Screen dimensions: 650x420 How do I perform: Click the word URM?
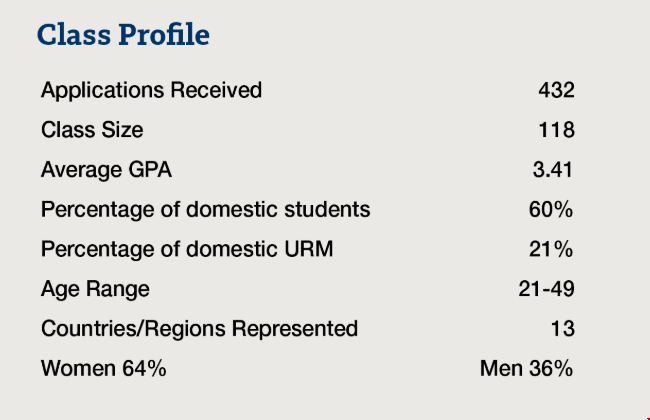pyautogui.click(x=308, y=249)
